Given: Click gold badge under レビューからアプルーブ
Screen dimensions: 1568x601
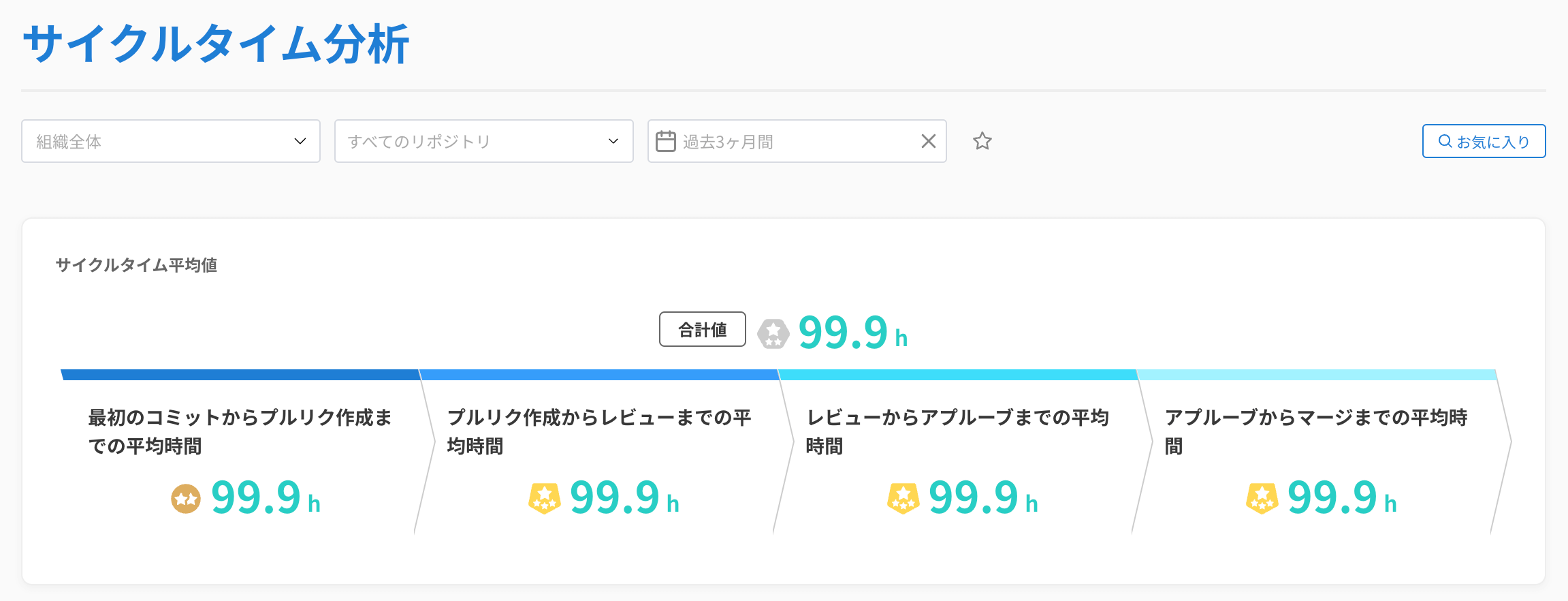Looking at the screenshot, I should point(903,499).
